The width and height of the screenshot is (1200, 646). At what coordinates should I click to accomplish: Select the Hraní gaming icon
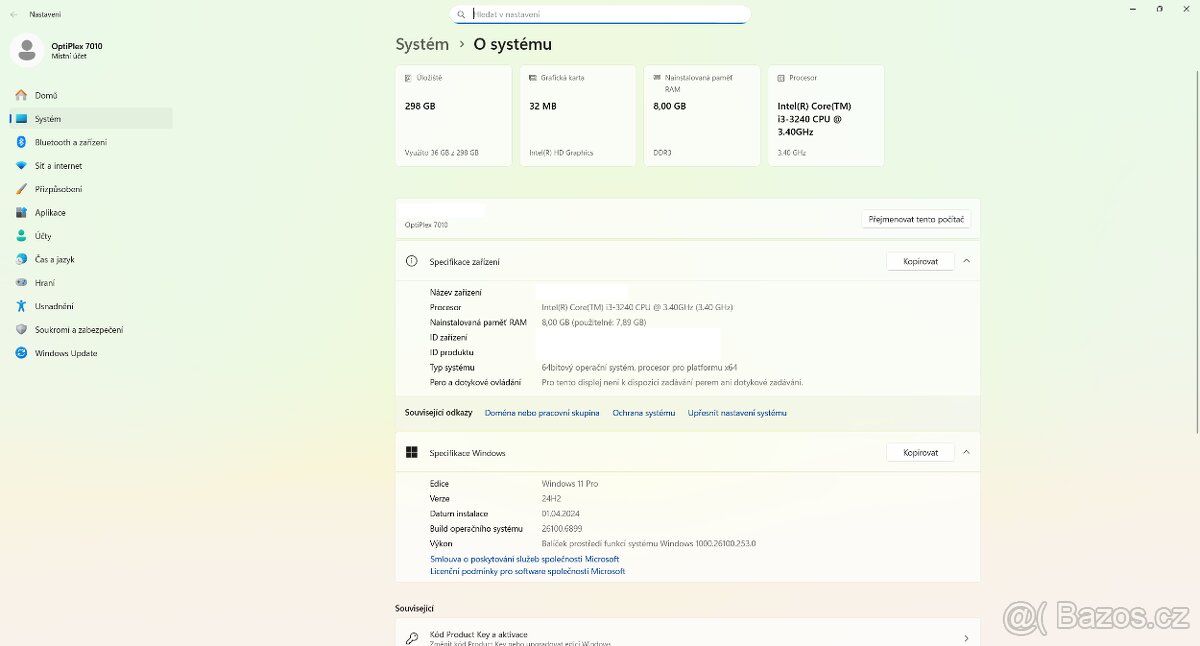pos(21,283)
